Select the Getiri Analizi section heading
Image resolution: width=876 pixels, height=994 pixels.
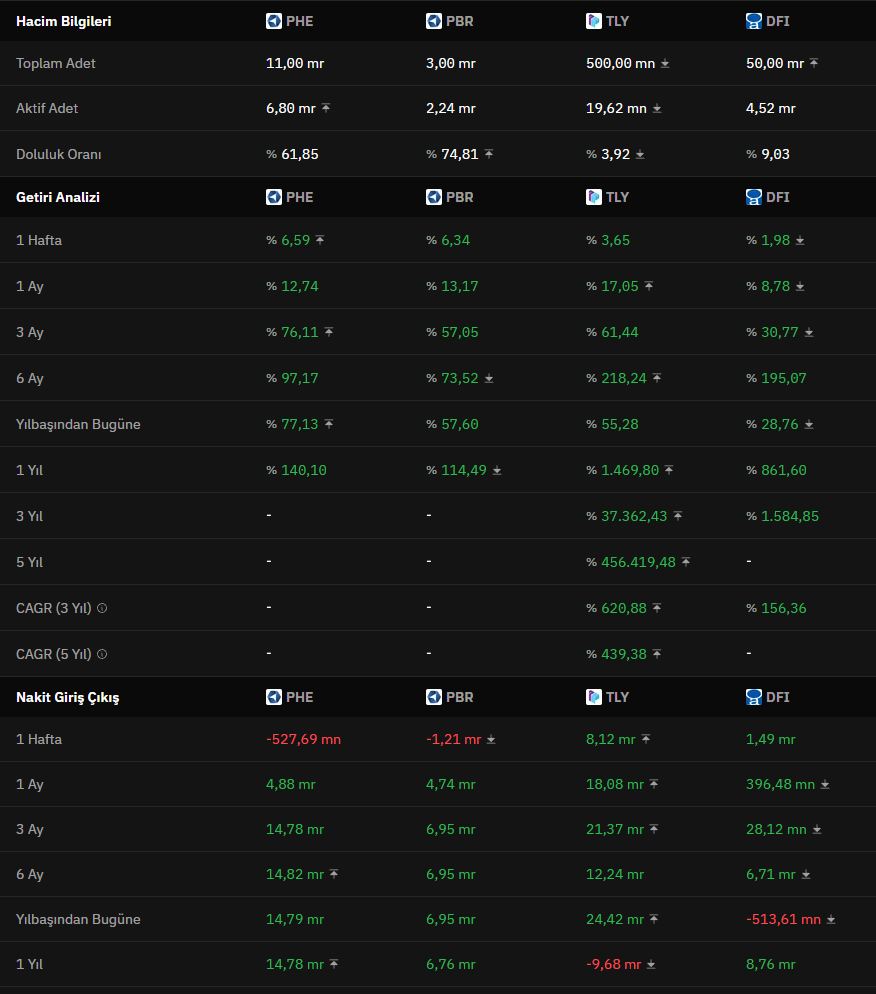click(58, 197)
